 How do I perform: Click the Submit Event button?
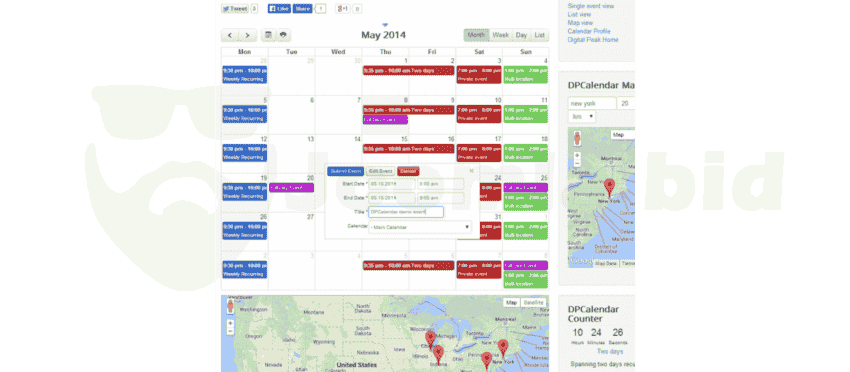[x=345, y=171]
